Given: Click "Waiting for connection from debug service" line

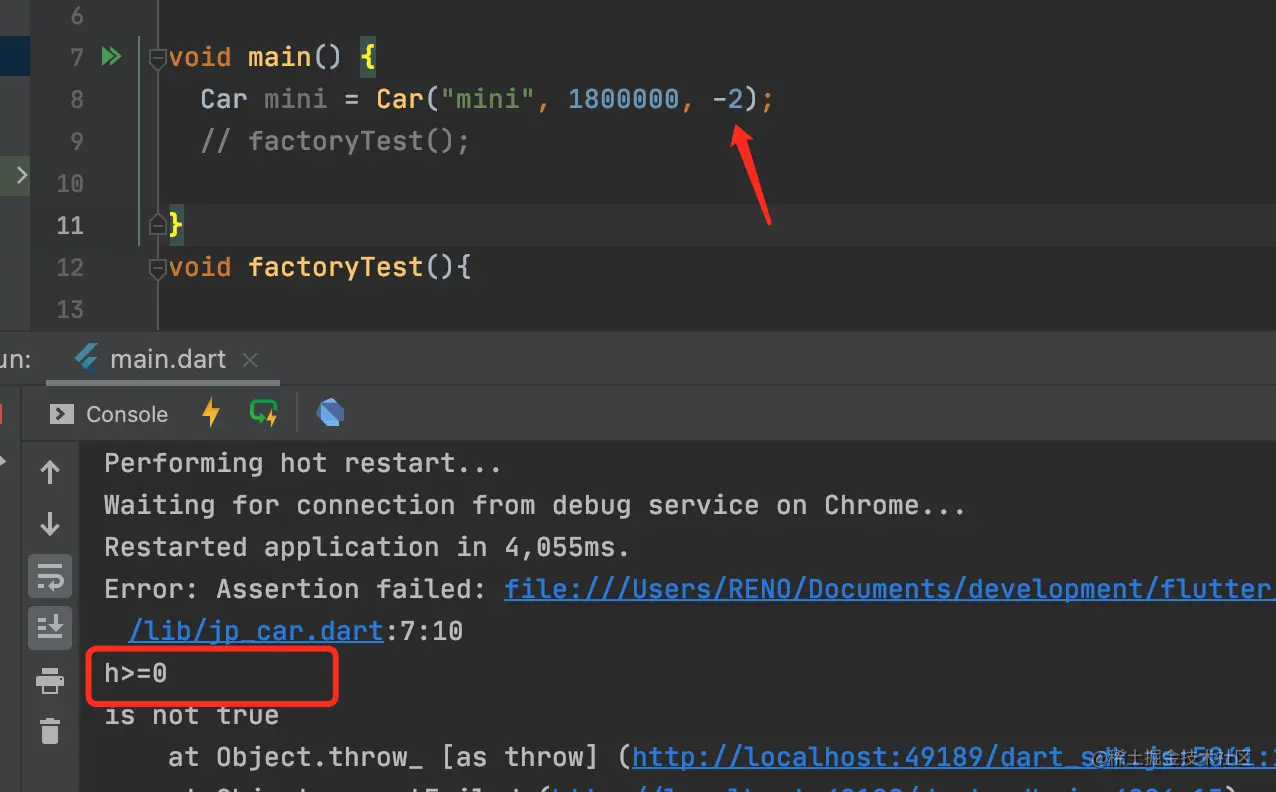Looking at the screenshot, I should [535, 505].
